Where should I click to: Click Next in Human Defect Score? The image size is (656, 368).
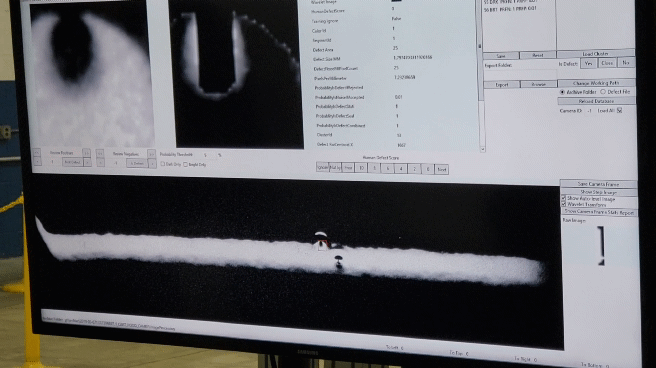[442, 169]
